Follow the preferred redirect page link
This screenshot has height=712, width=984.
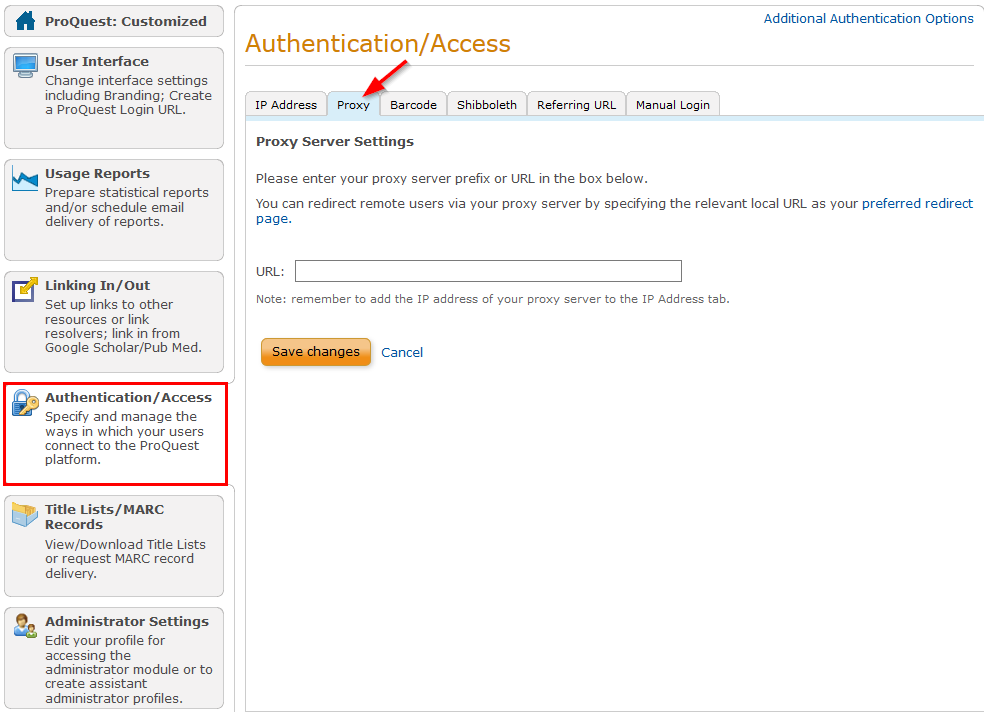[918, 203]
